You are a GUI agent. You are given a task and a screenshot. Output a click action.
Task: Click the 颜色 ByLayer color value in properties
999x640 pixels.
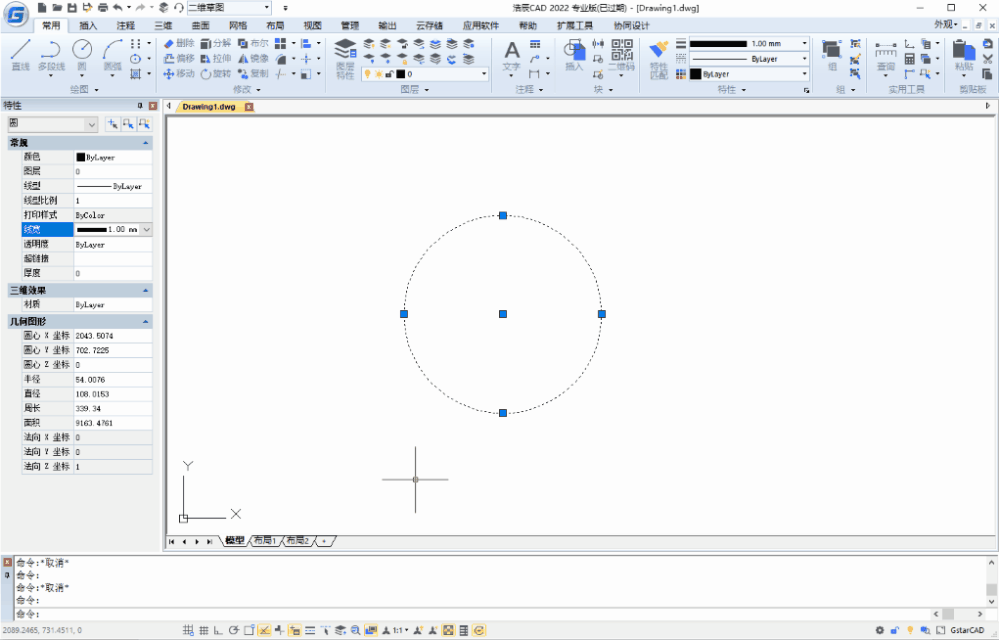coord(113,157)
